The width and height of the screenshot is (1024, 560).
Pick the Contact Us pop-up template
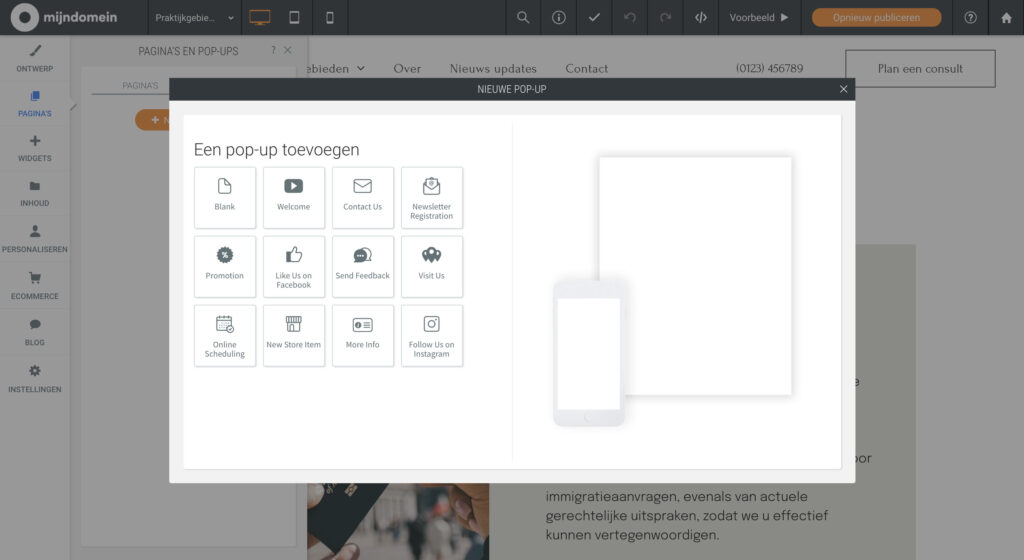363,197
